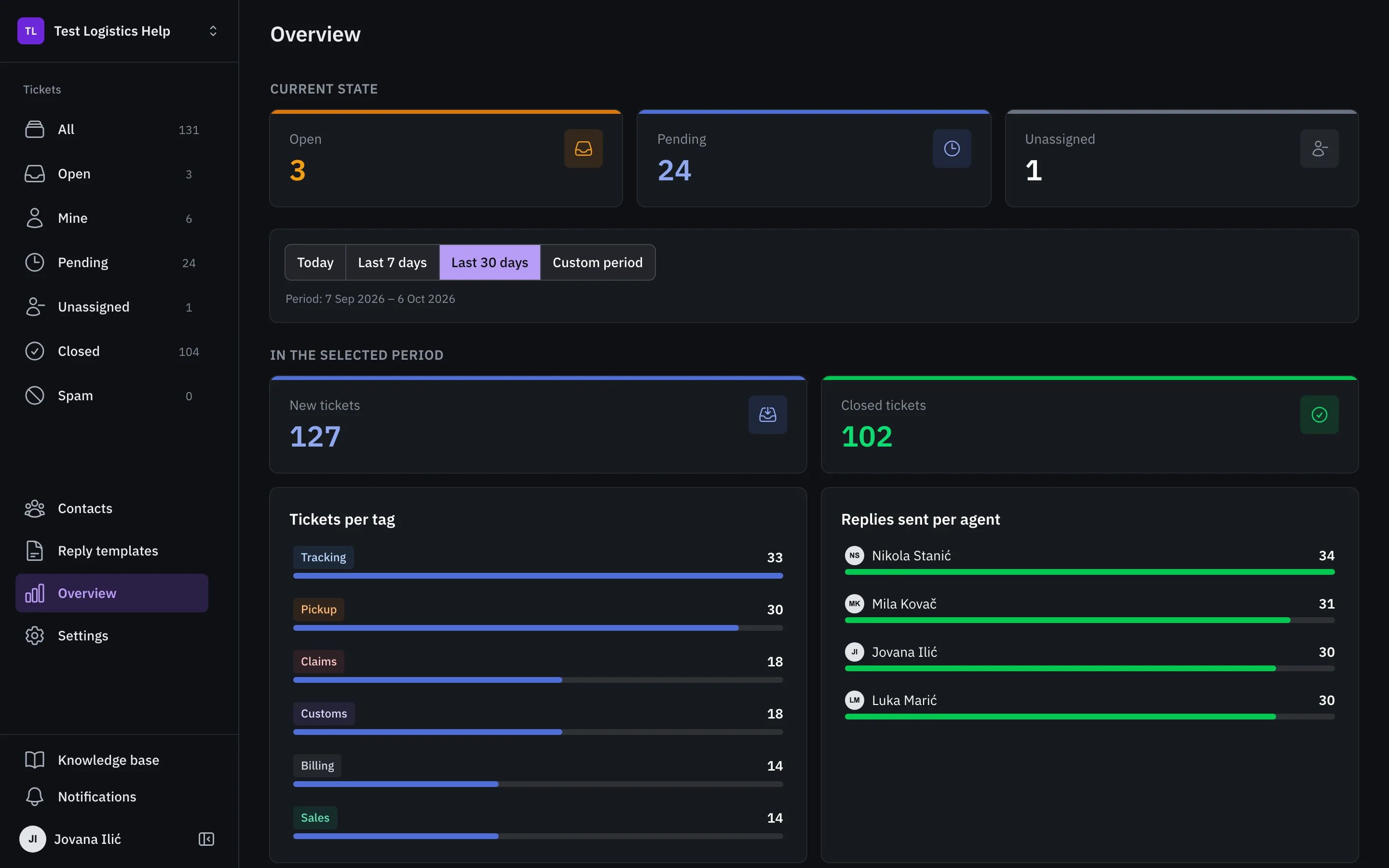This screenshot has height=868, width=1389.
Task: Click the Closed tickets 102 value
Action: tap(867, 436)
